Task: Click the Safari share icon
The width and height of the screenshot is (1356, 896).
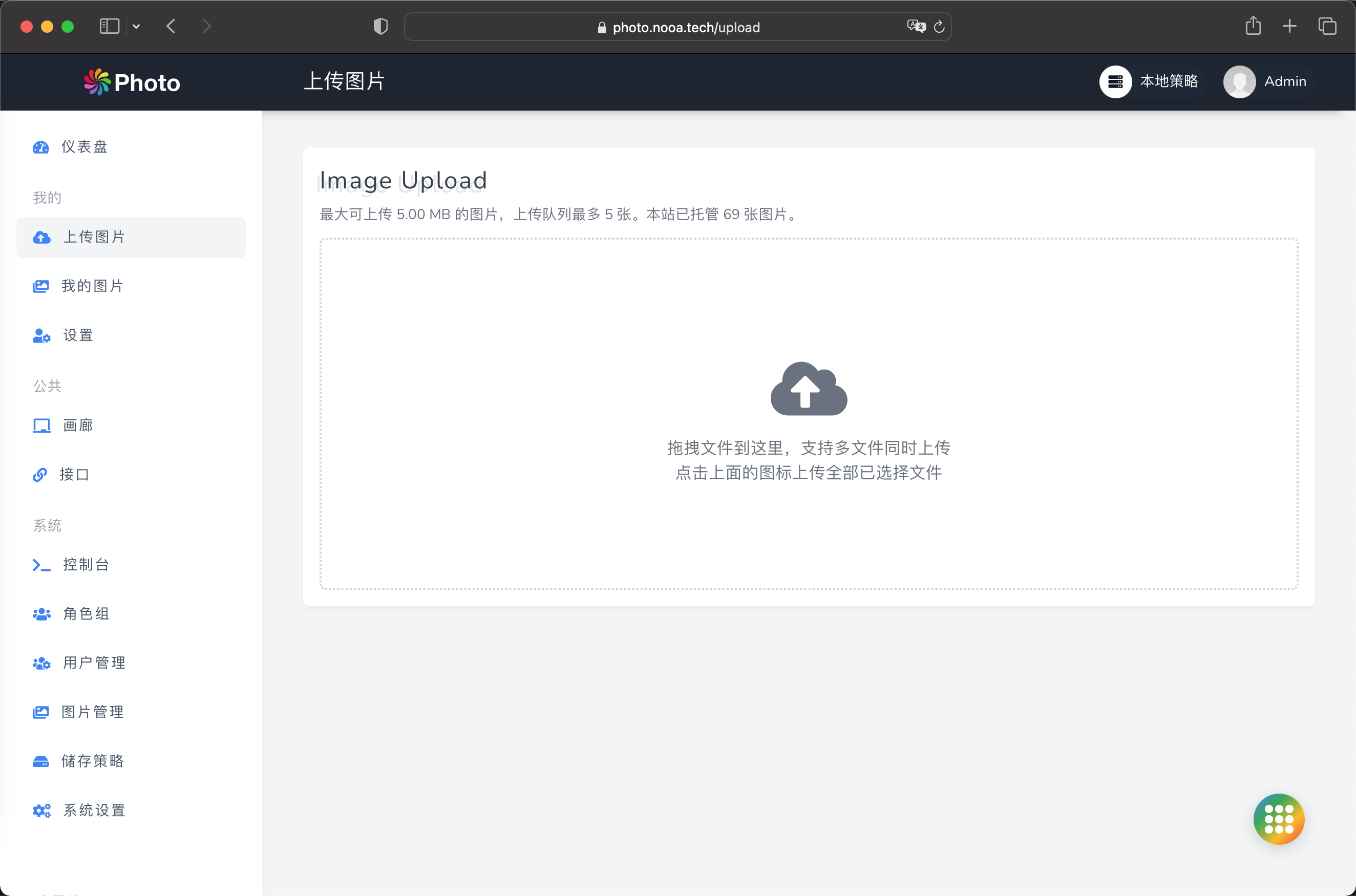Action: [1253, 26]
